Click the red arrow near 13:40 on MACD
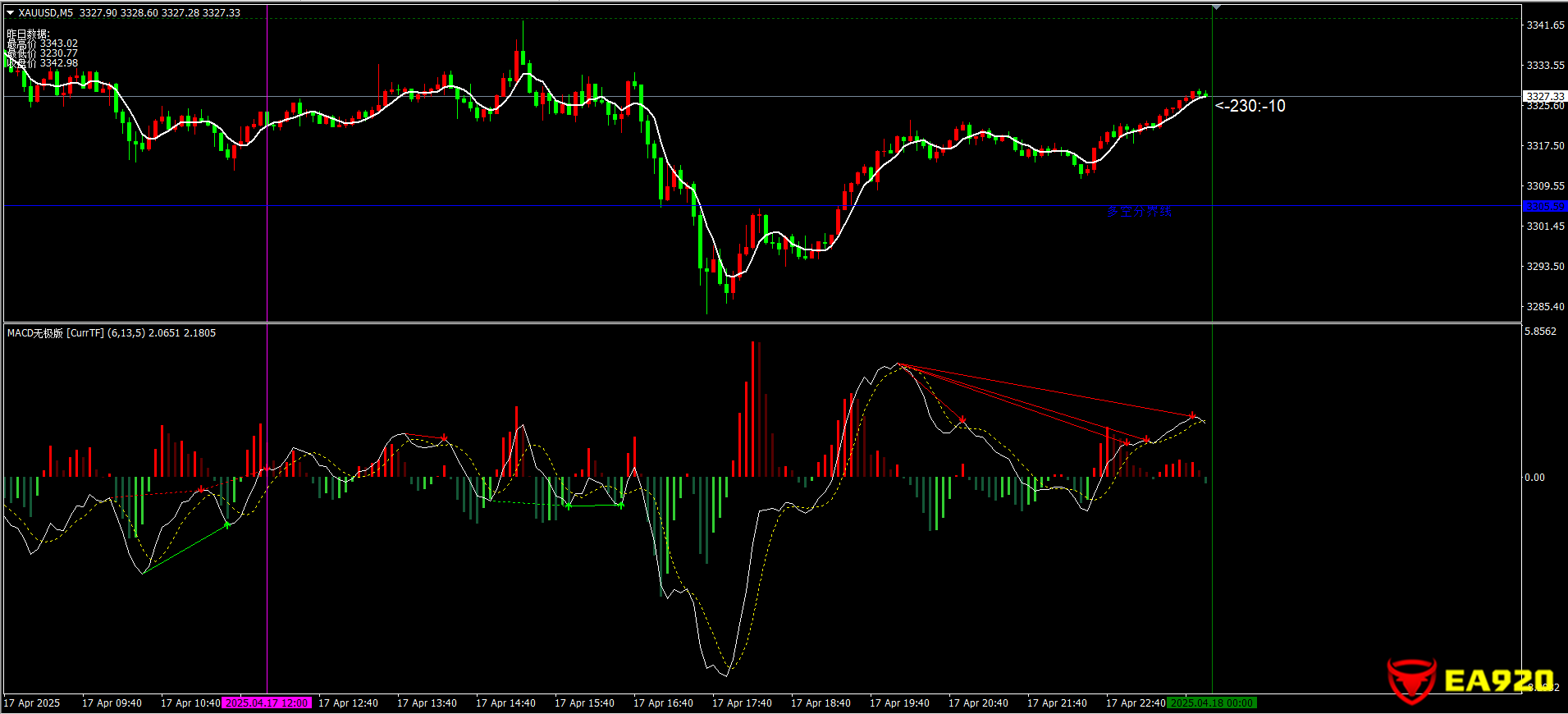Screen dimensions: 1568x714 [x=444, y=437]
